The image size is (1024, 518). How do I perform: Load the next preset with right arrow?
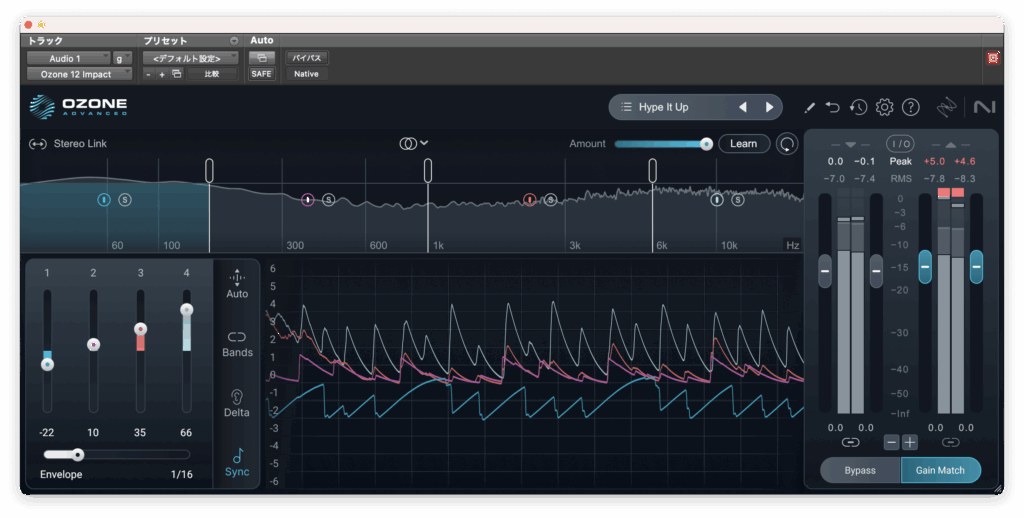pos(769,107)
